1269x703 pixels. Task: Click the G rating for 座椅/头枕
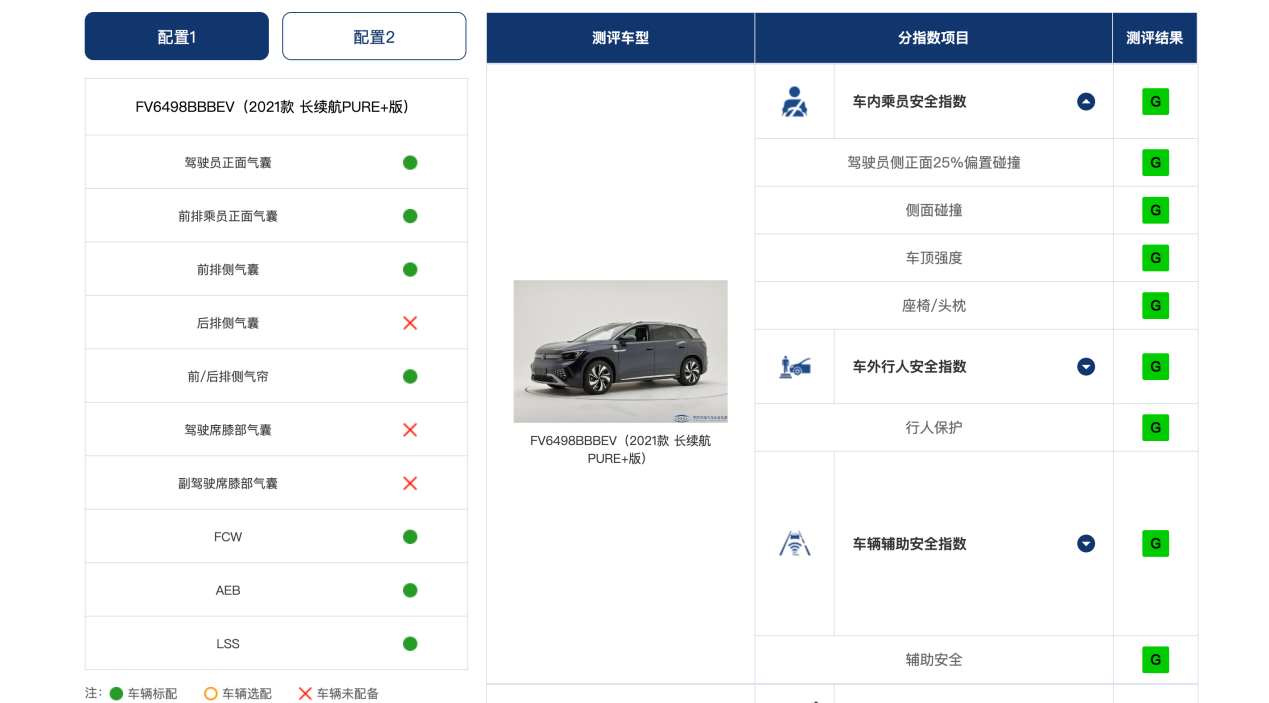(x=1156, y=305)
